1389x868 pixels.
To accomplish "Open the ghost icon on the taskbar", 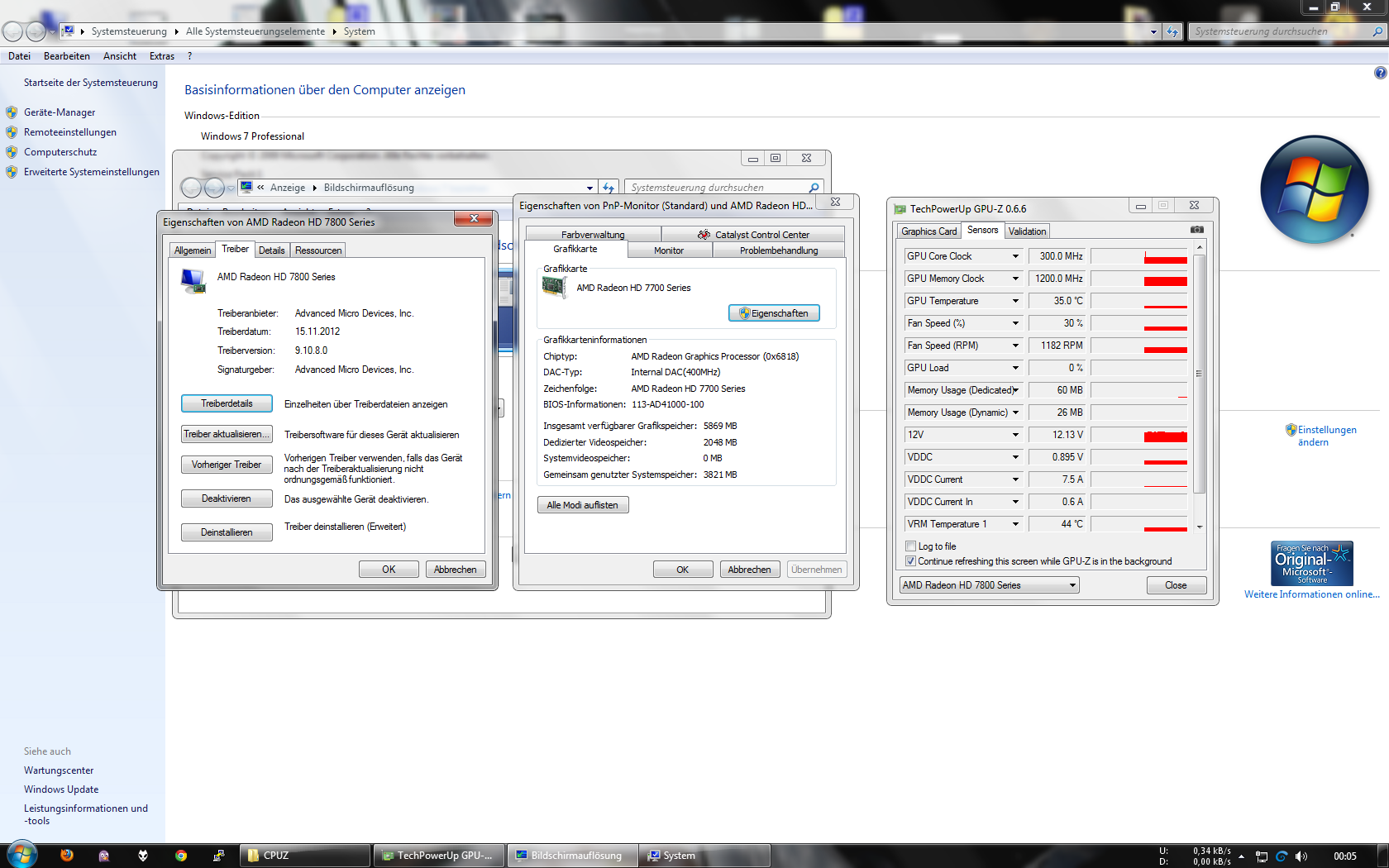I will coord(104,856).
